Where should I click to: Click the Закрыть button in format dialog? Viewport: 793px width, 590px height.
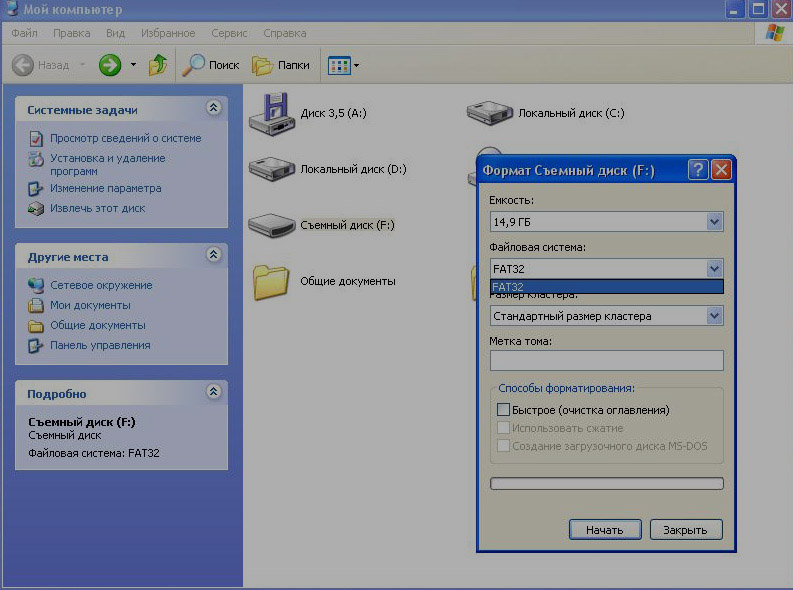[685, 530]
